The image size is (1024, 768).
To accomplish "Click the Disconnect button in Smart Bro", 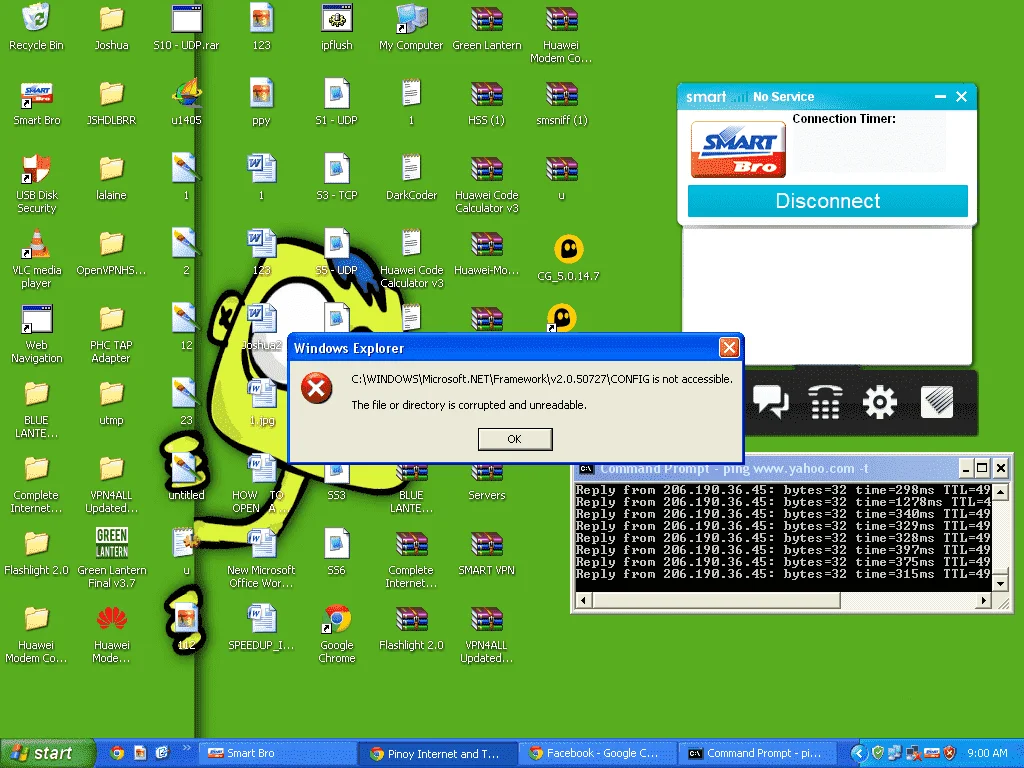I will pos(827,200).
